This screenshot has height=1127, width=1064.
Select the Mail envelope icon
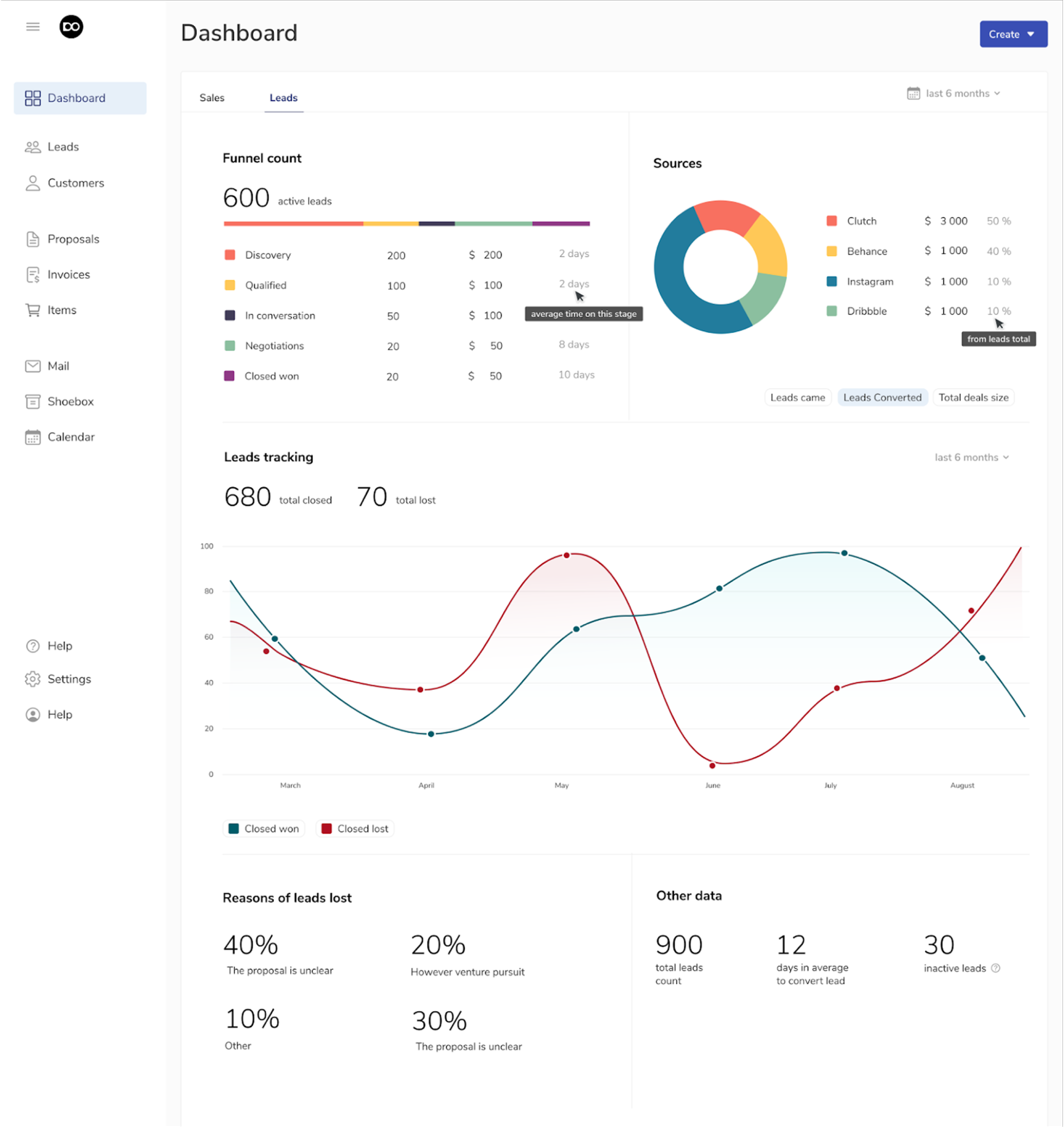33,366
